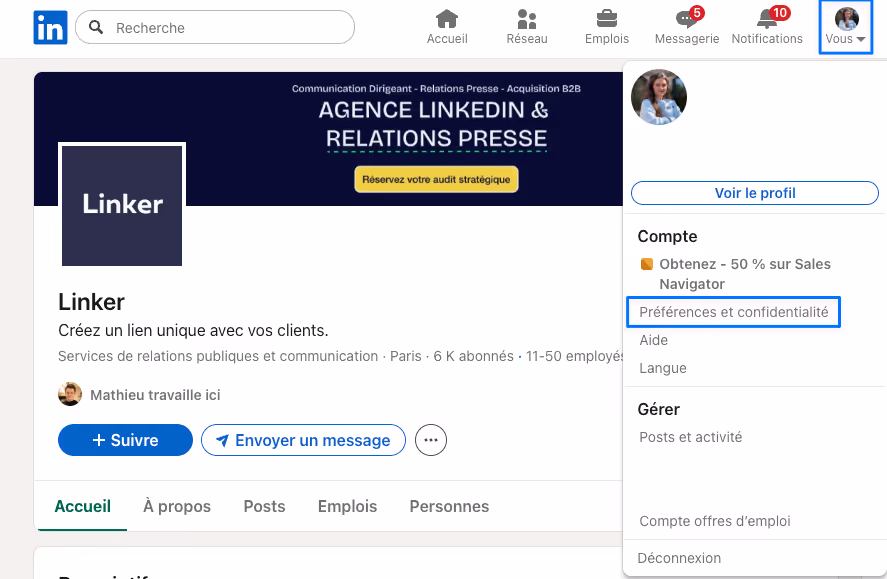The height and width of the screenshot is (579, 887).
Task: Click Envoyer un message button
Action: click(303, 440)
